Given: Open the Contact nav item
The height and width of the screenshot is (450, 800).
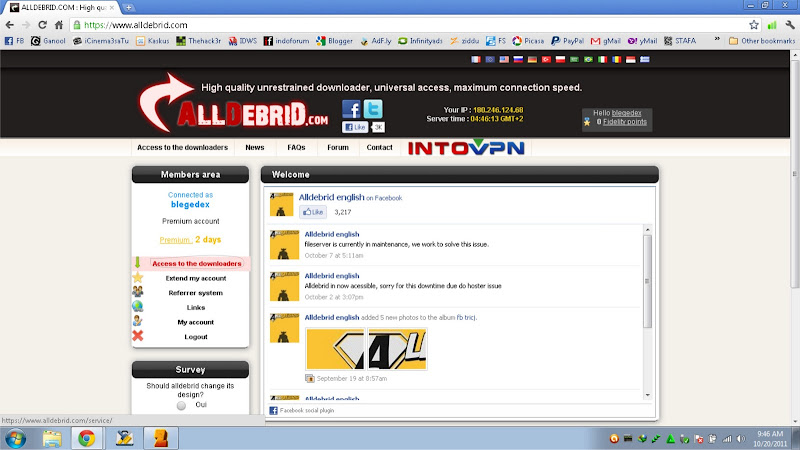Looking at the screenshot, I should point(380,147).
